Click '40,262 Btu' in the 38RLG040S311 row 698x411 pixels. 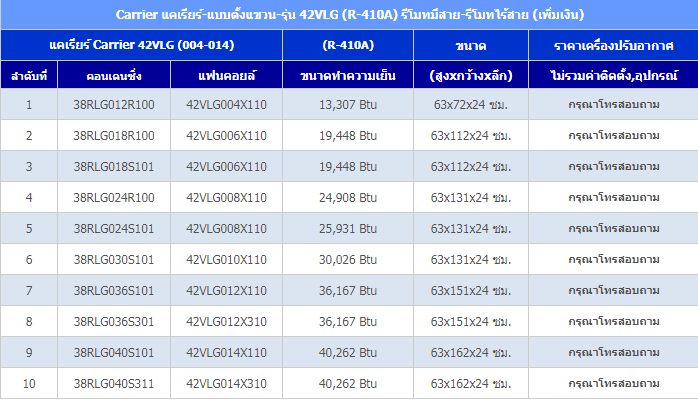point(348,383)
